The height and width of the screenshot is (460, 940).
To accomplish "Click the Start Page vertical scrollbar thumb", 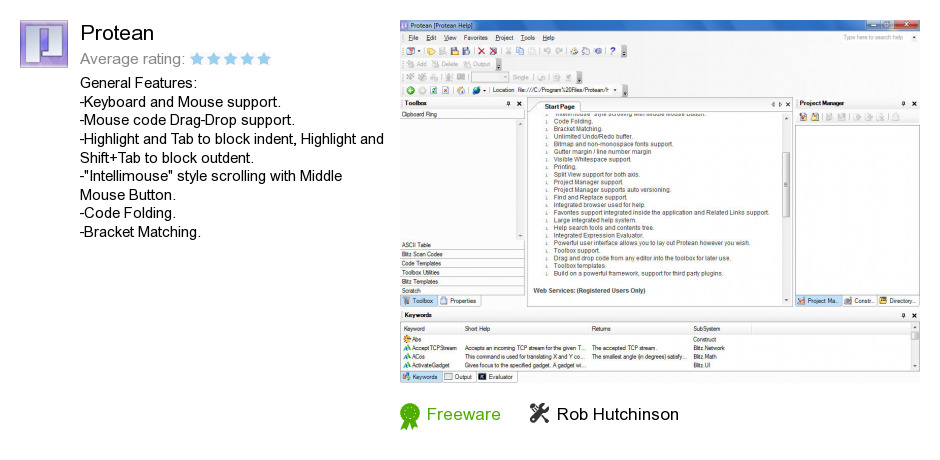I will click(787, 185).
